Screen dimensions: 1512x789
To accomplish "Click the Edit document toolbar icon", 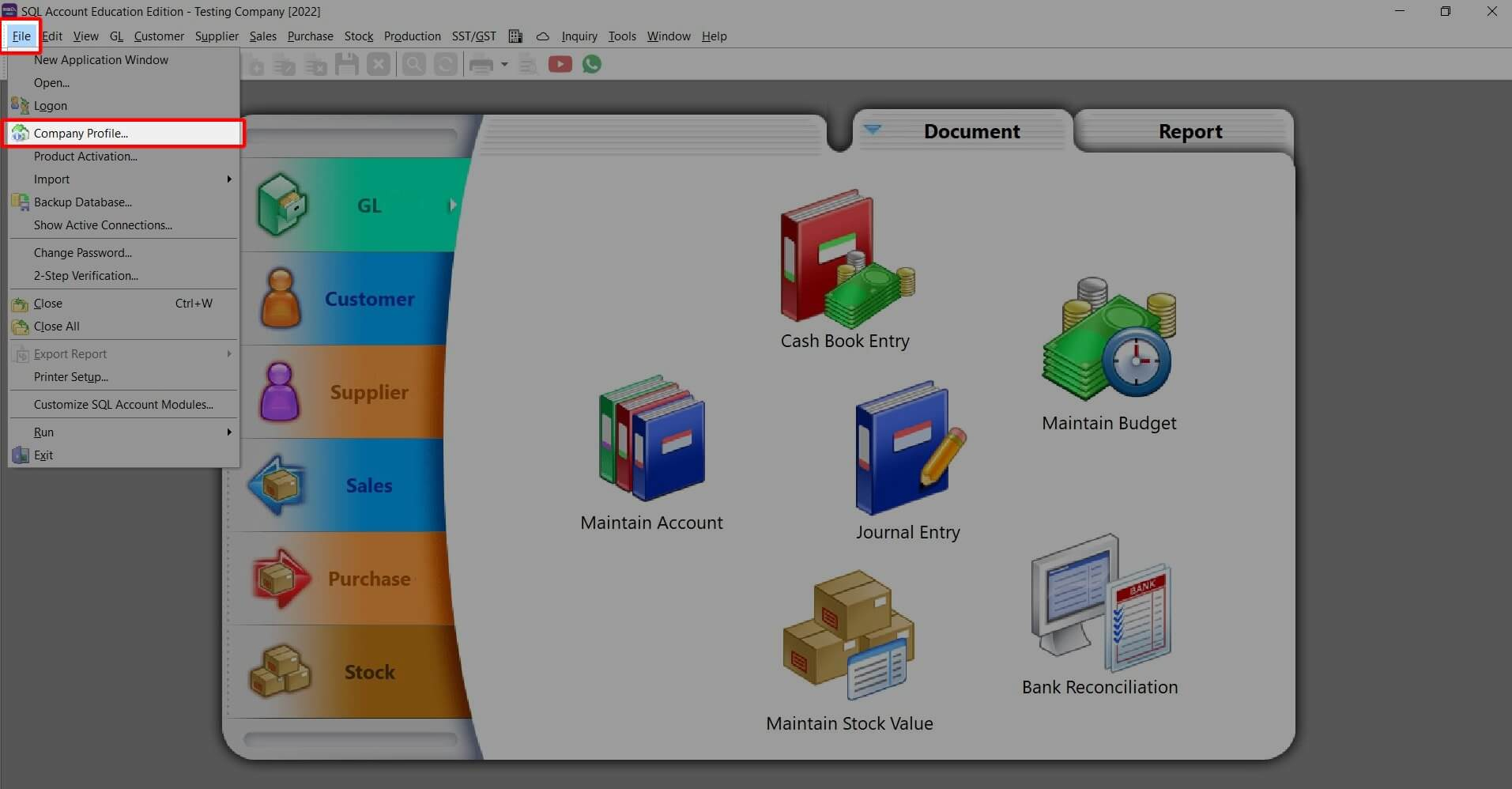I will point(284,64).
